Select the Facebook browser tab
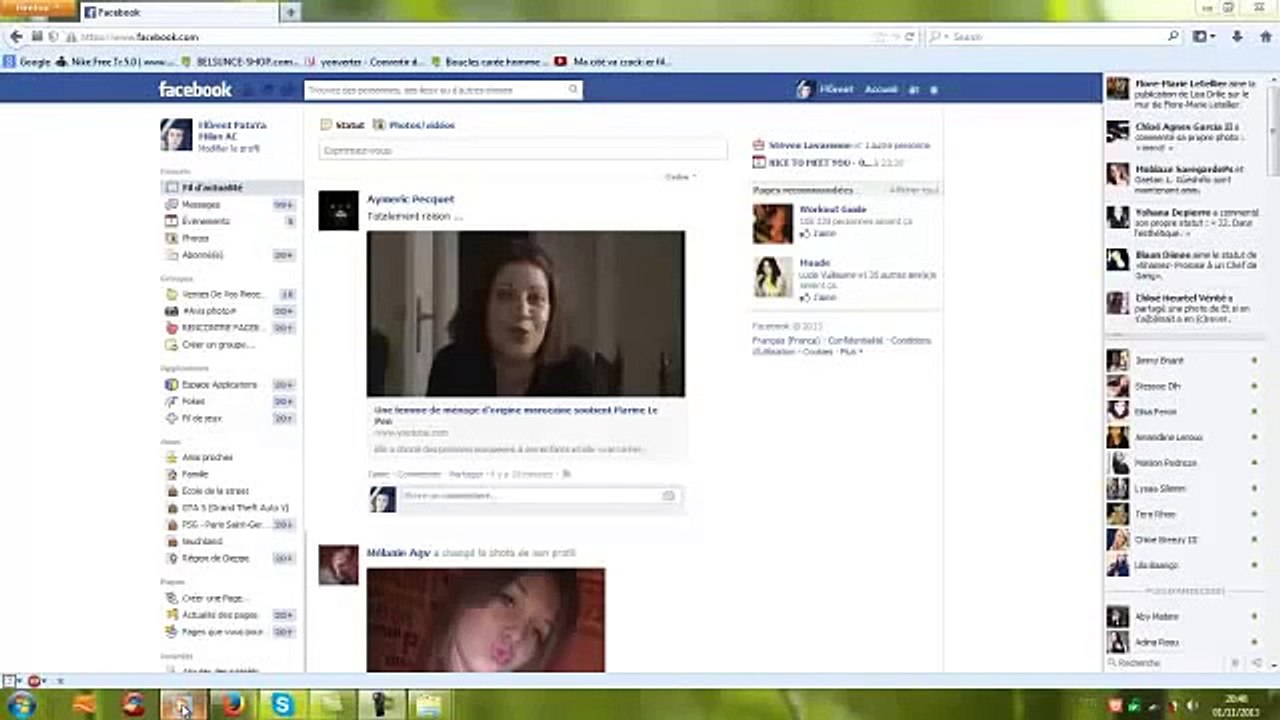1280x720 pixels. pos(178,12)
